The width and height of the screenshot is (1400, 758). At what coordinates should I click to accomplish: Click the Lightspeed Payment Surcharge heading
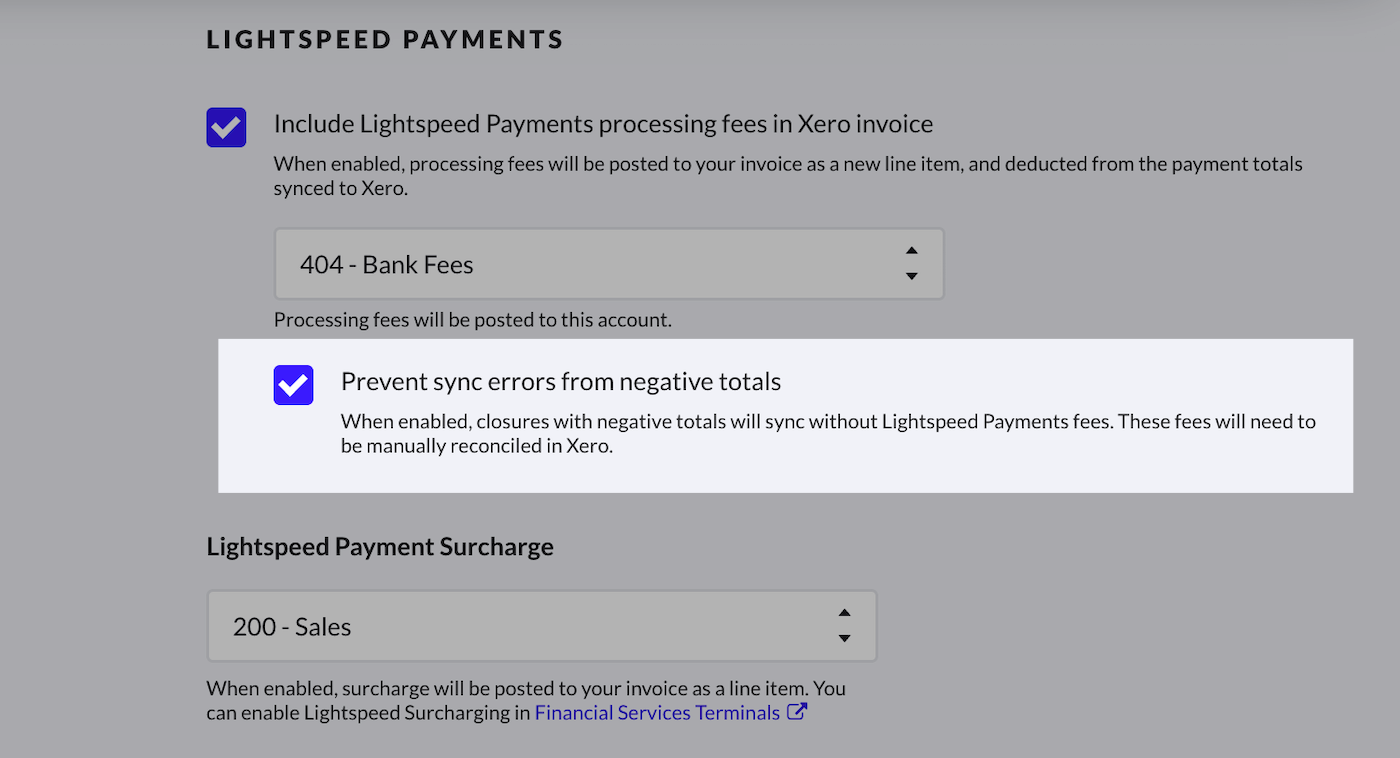(x=380, y=547)
